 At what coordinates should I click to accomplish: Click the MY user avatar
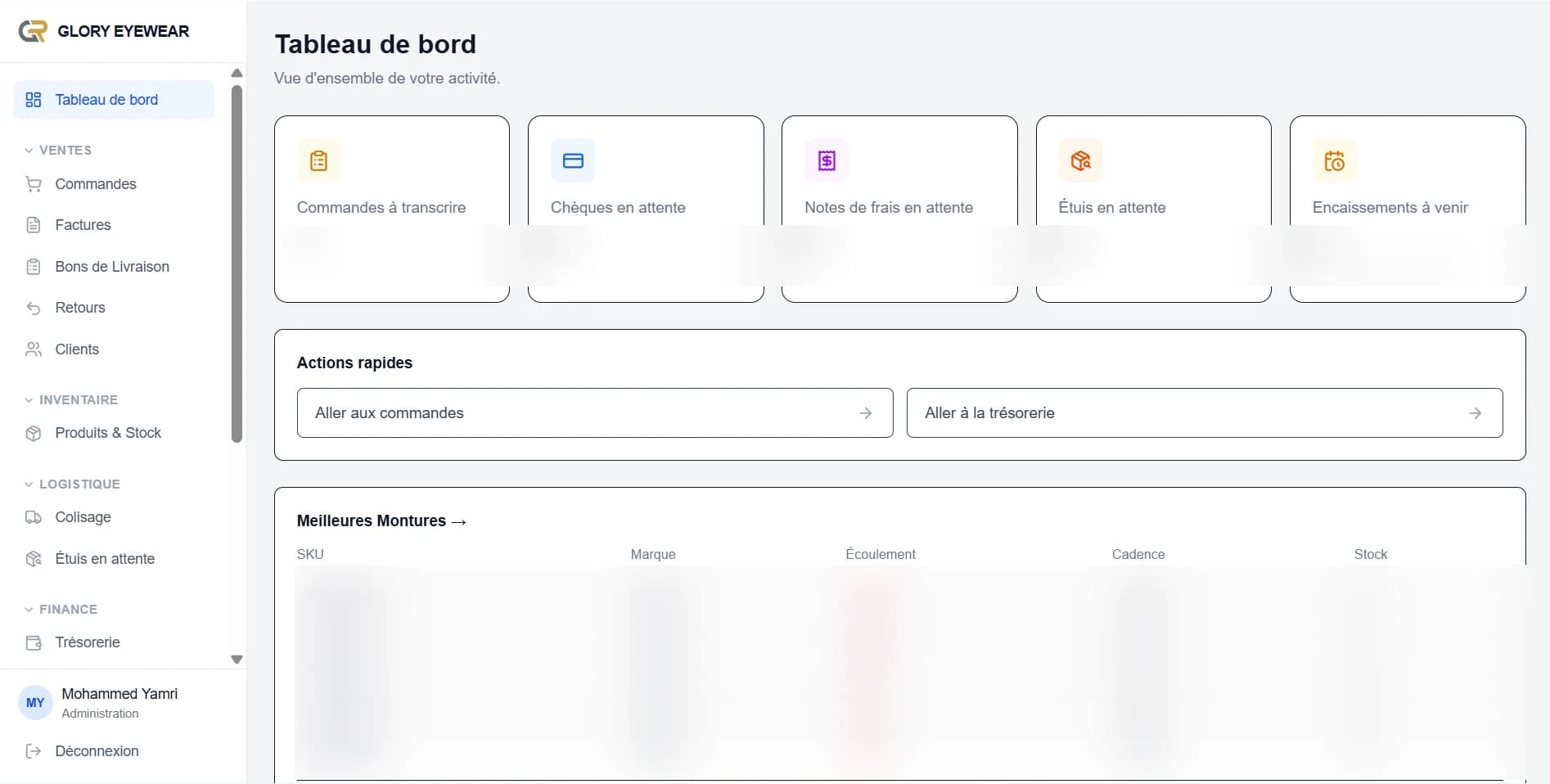coord(35,703)
